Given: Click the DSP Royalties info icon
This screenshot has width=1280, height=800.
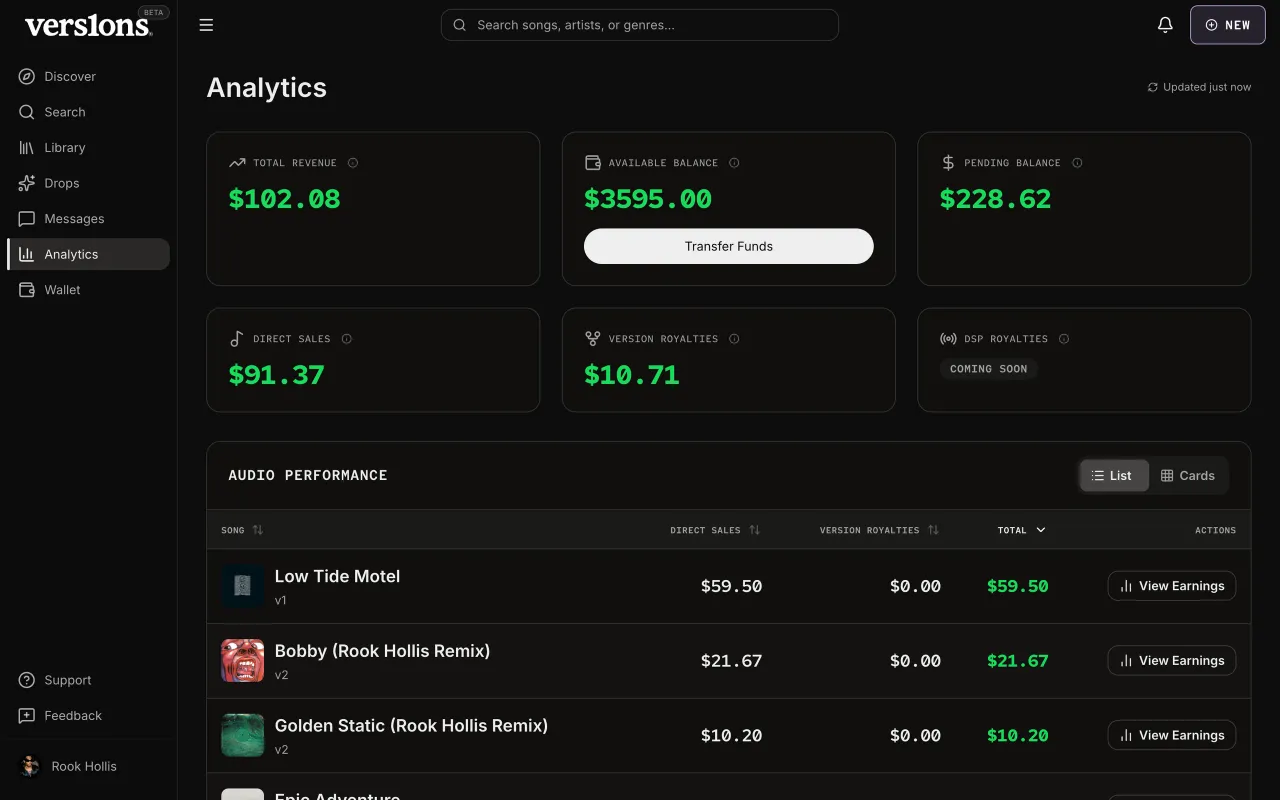Looking at the screenshot, I should 1064,339.
